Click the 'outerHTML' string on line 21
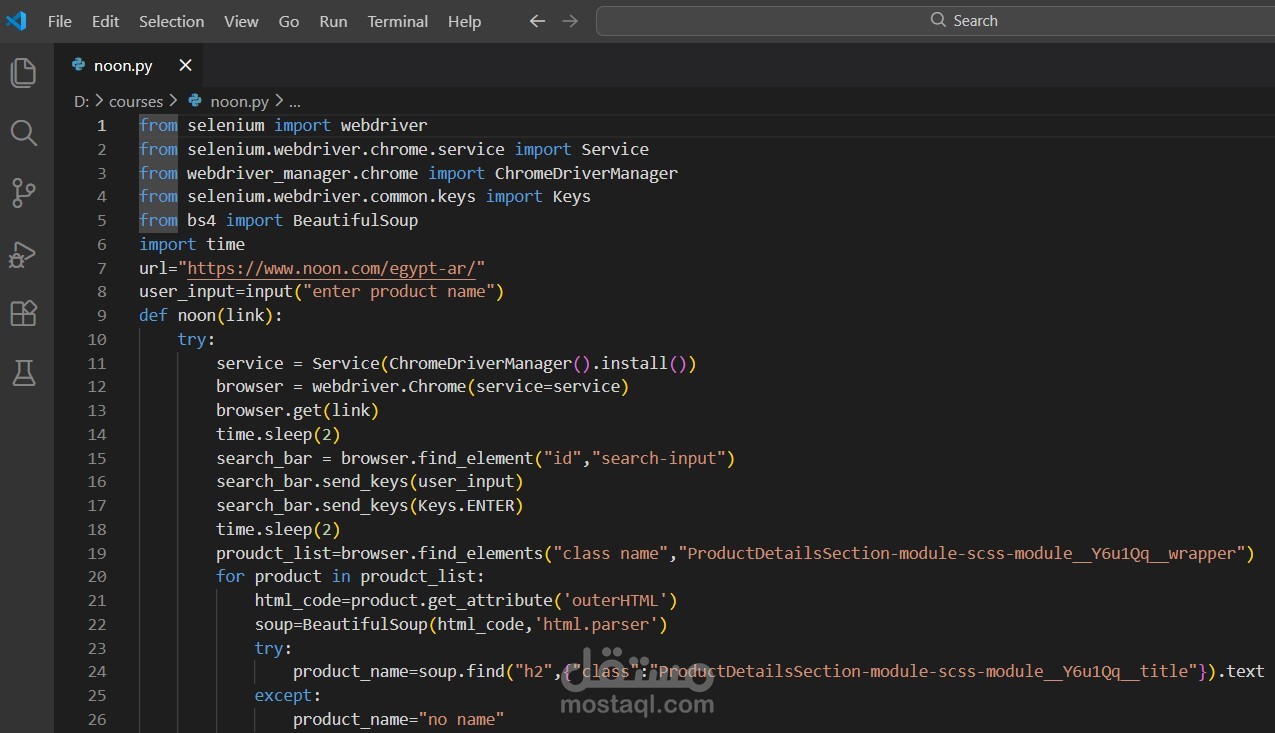 [615, 600]
